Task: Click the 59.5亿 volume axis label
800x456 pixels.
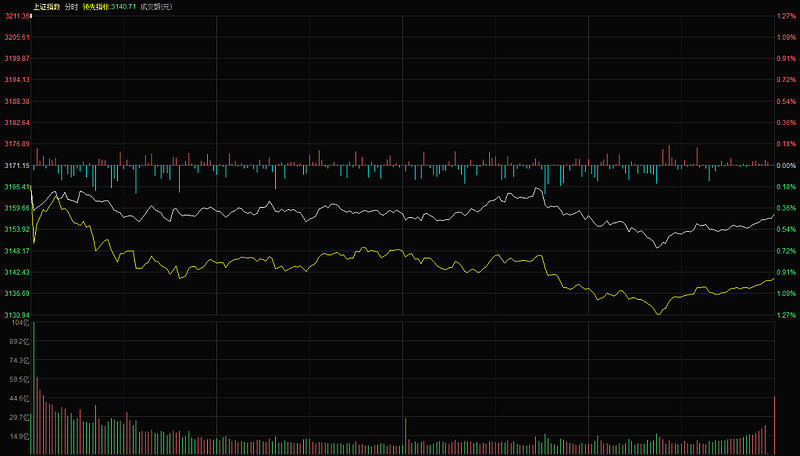Action: tap(19, 379)
